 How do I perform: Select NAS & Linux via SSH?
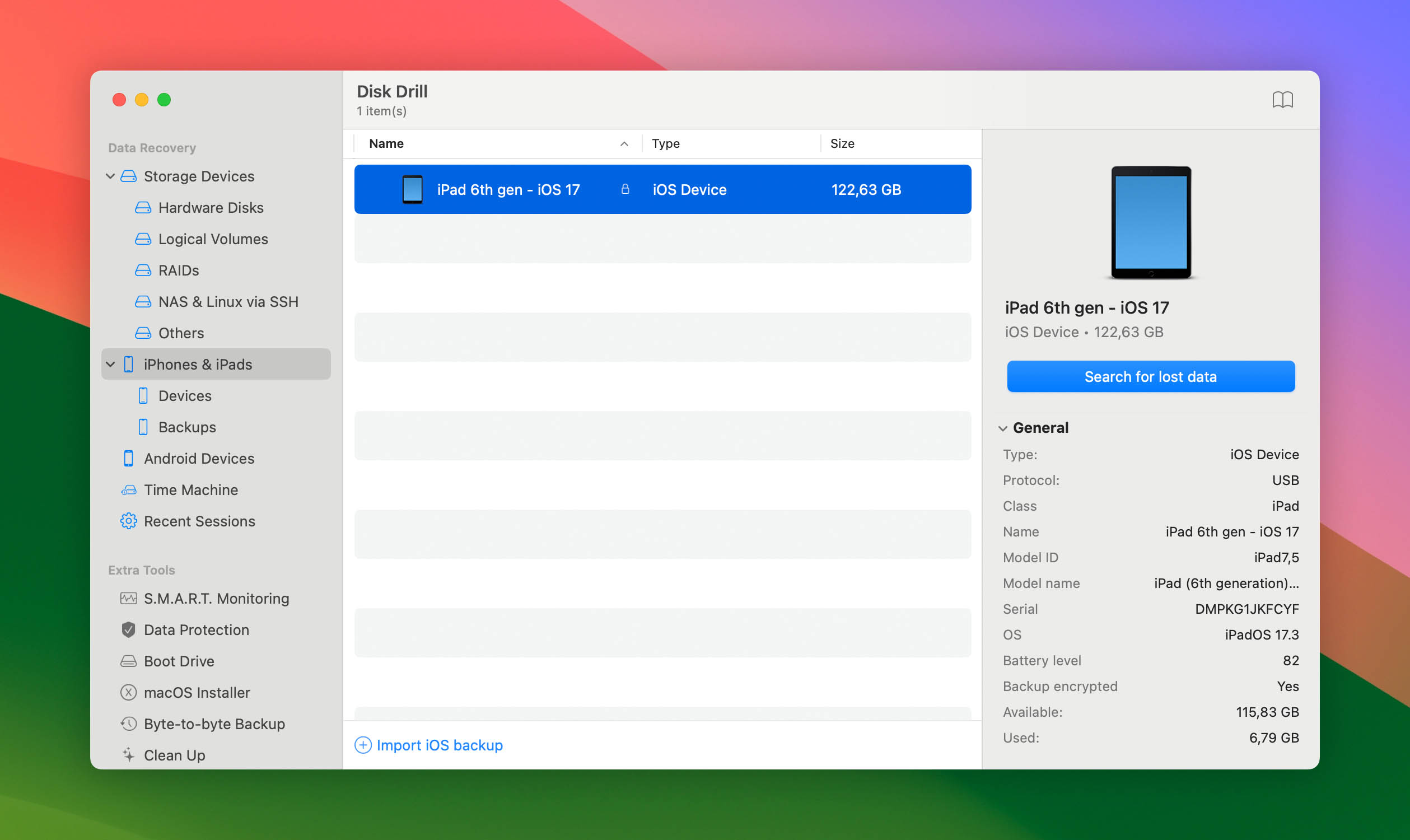(x=228, y=302)
